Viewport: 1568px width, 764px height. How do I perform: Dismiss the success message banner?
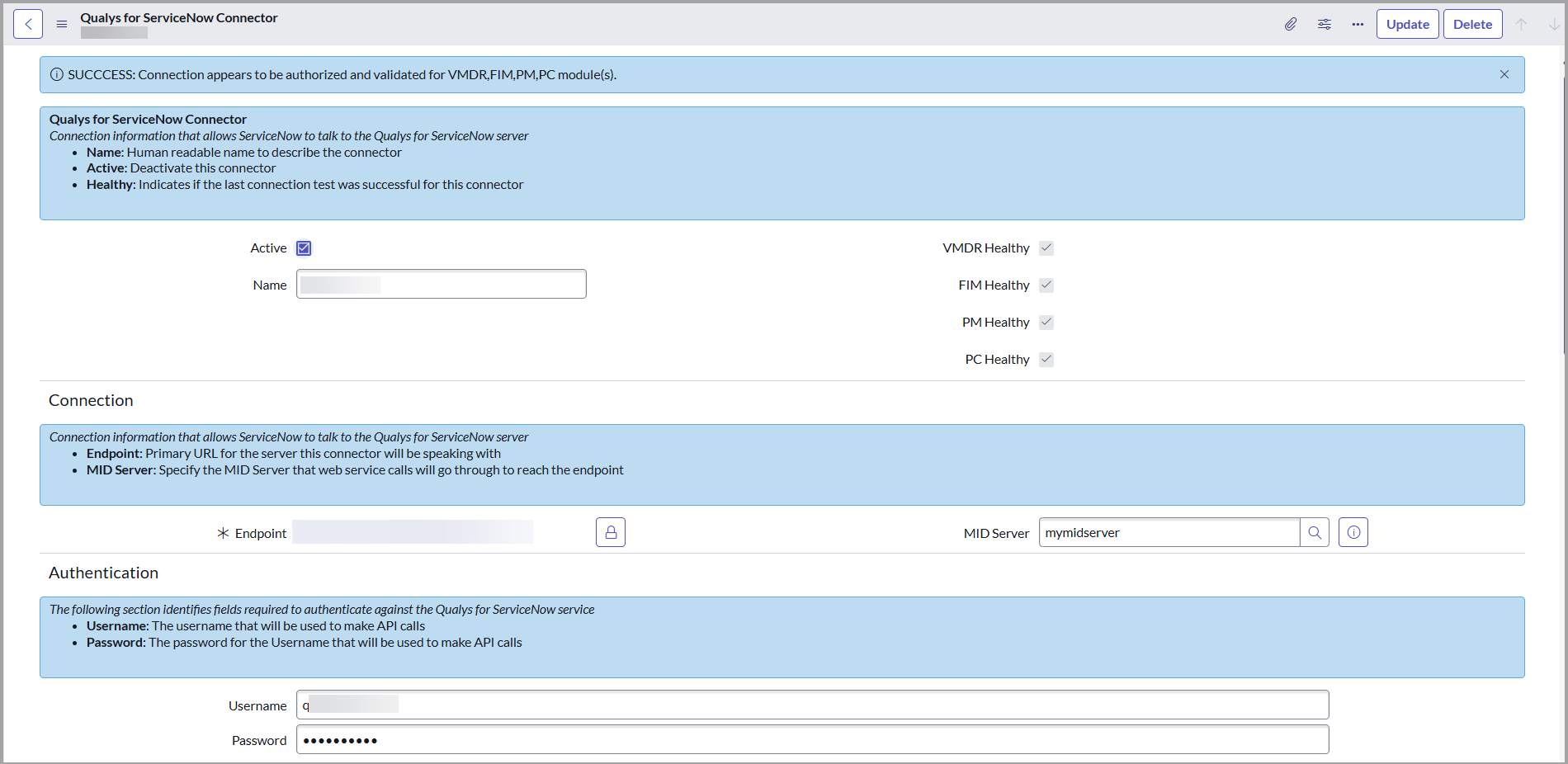[1504, 74]
